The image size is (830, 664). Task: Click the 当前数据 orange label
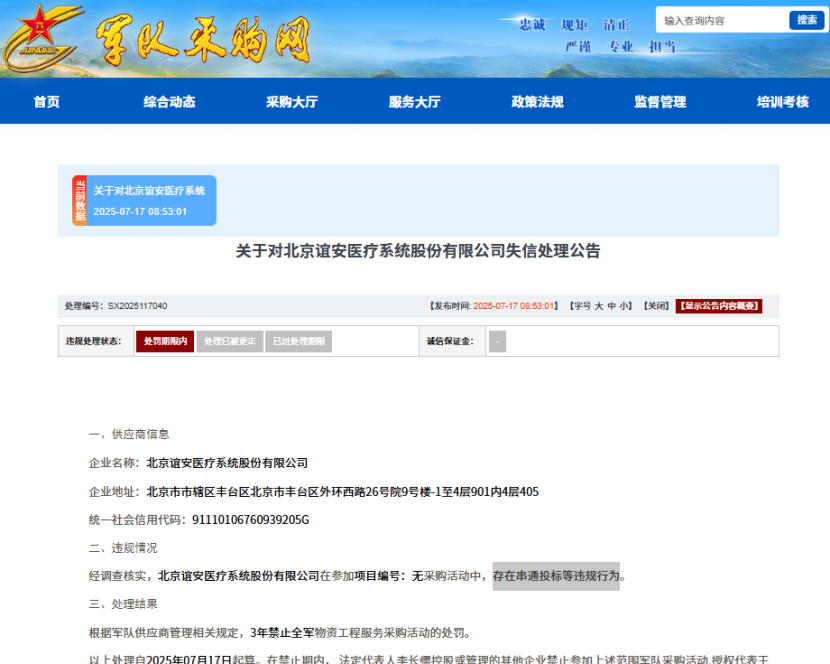(x=79, y=201)
